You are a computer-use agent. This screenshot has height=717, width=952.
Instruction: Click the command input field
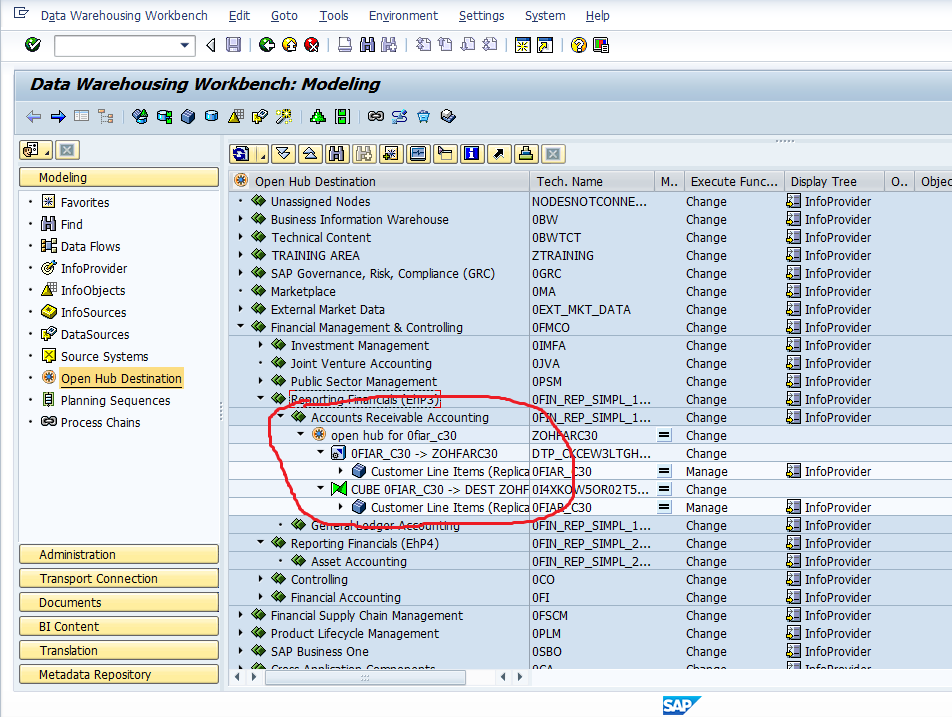click(x=117, y=46)
